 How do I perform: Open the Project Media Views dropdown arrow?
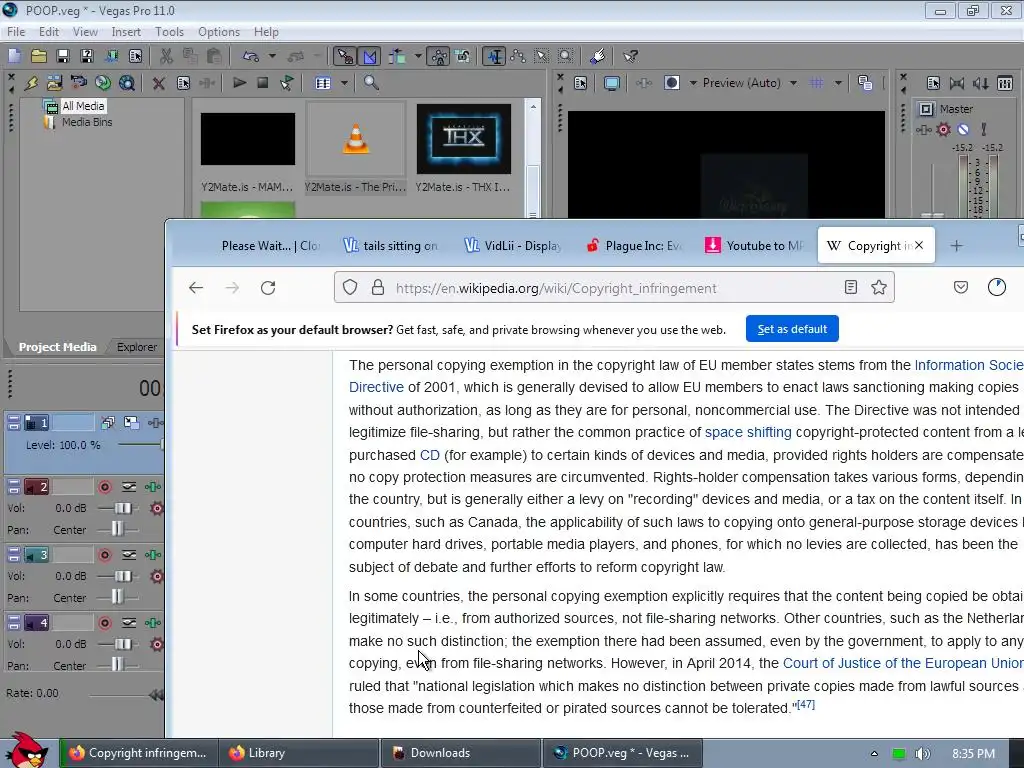(344, 83)
